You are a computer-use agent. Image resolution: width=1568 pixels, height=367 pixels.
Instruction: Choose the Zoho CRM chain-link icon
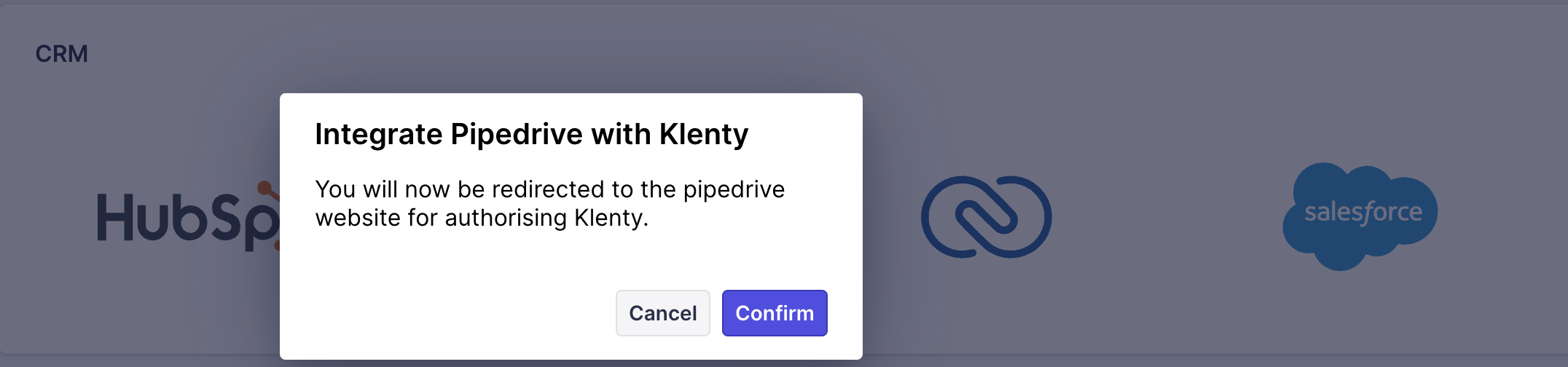(986, 217)
